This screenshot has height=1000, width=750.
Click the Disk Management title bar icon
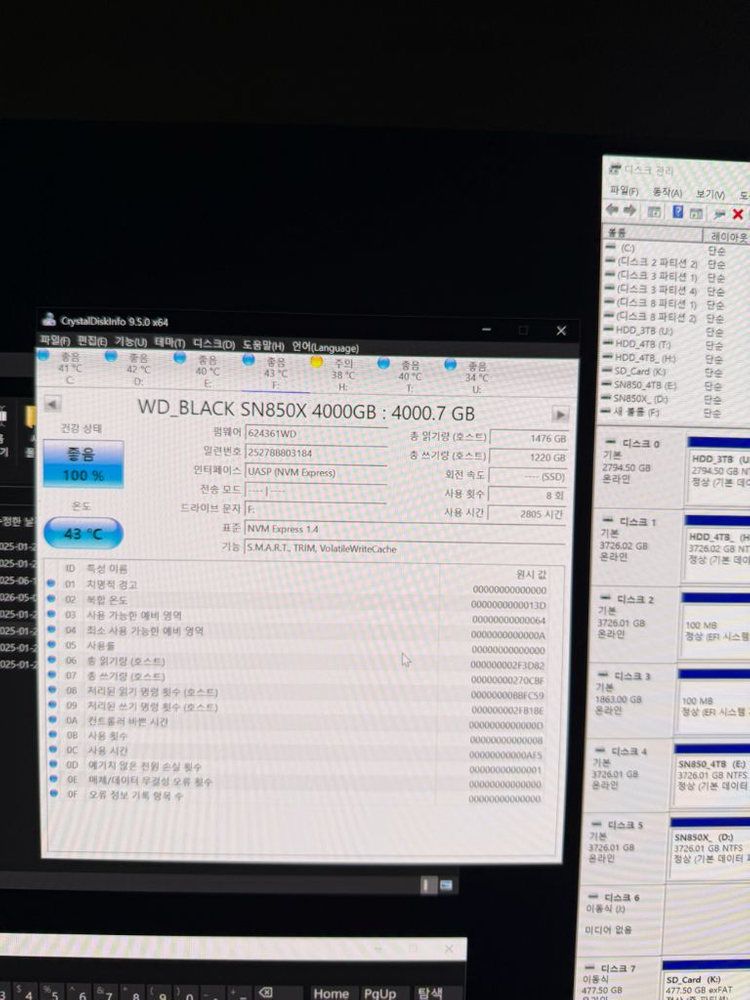614,168
